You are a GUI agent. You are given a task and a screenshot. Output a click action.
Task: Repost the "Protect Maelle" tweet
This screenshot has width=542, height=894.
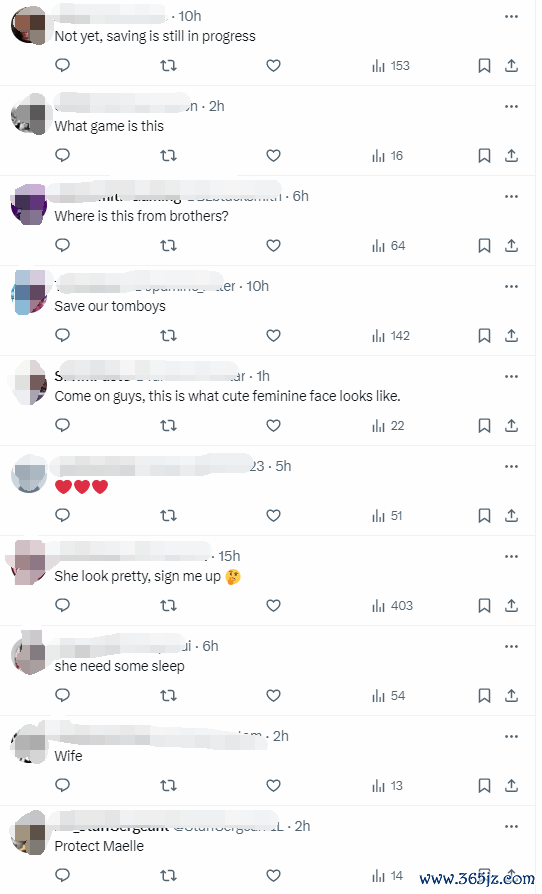point(168,875)
